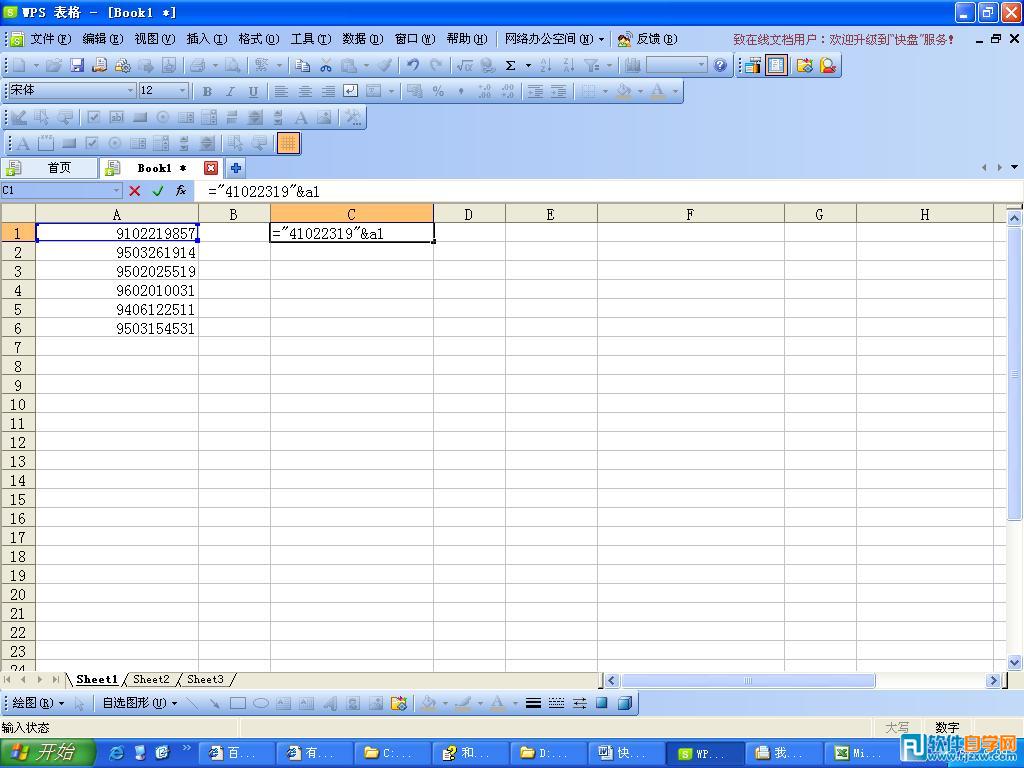Click the 反馈 feedback button
This screenshot has width=1024, height=768.
(648, 39)
